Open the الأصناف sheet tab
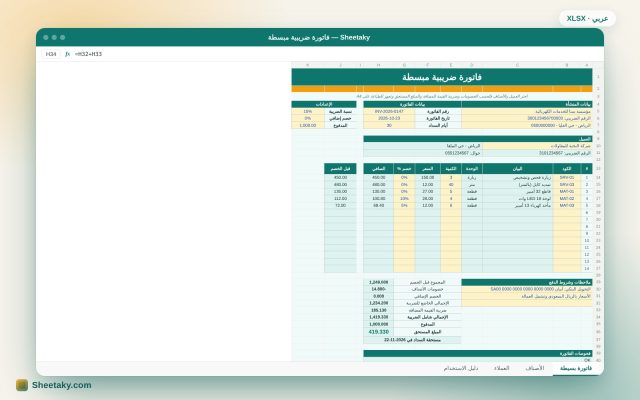Screen dimensions: 640x400 (x=534, y=368)
